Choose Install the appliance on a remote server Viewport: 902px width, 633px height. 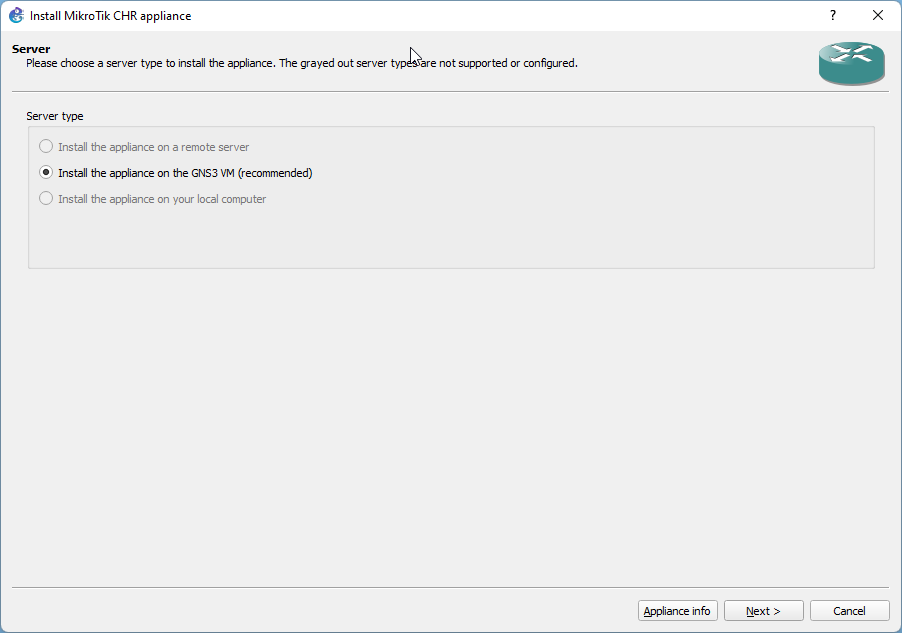tap(153, 146)
